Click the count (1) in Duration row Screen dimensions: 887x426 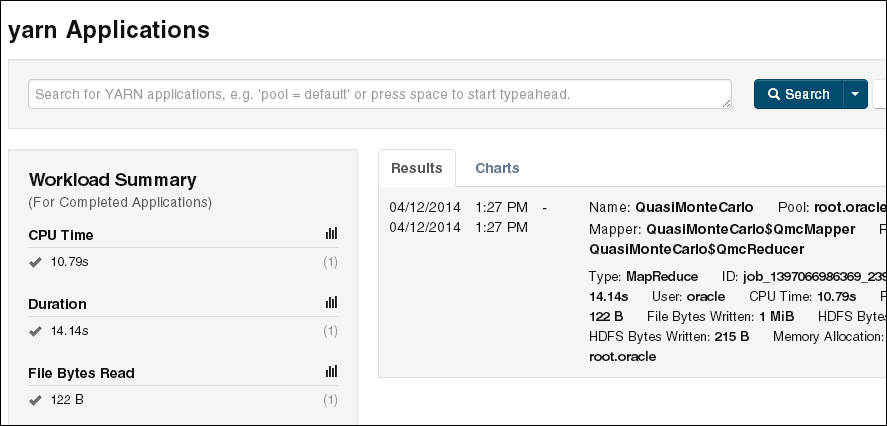331,331
